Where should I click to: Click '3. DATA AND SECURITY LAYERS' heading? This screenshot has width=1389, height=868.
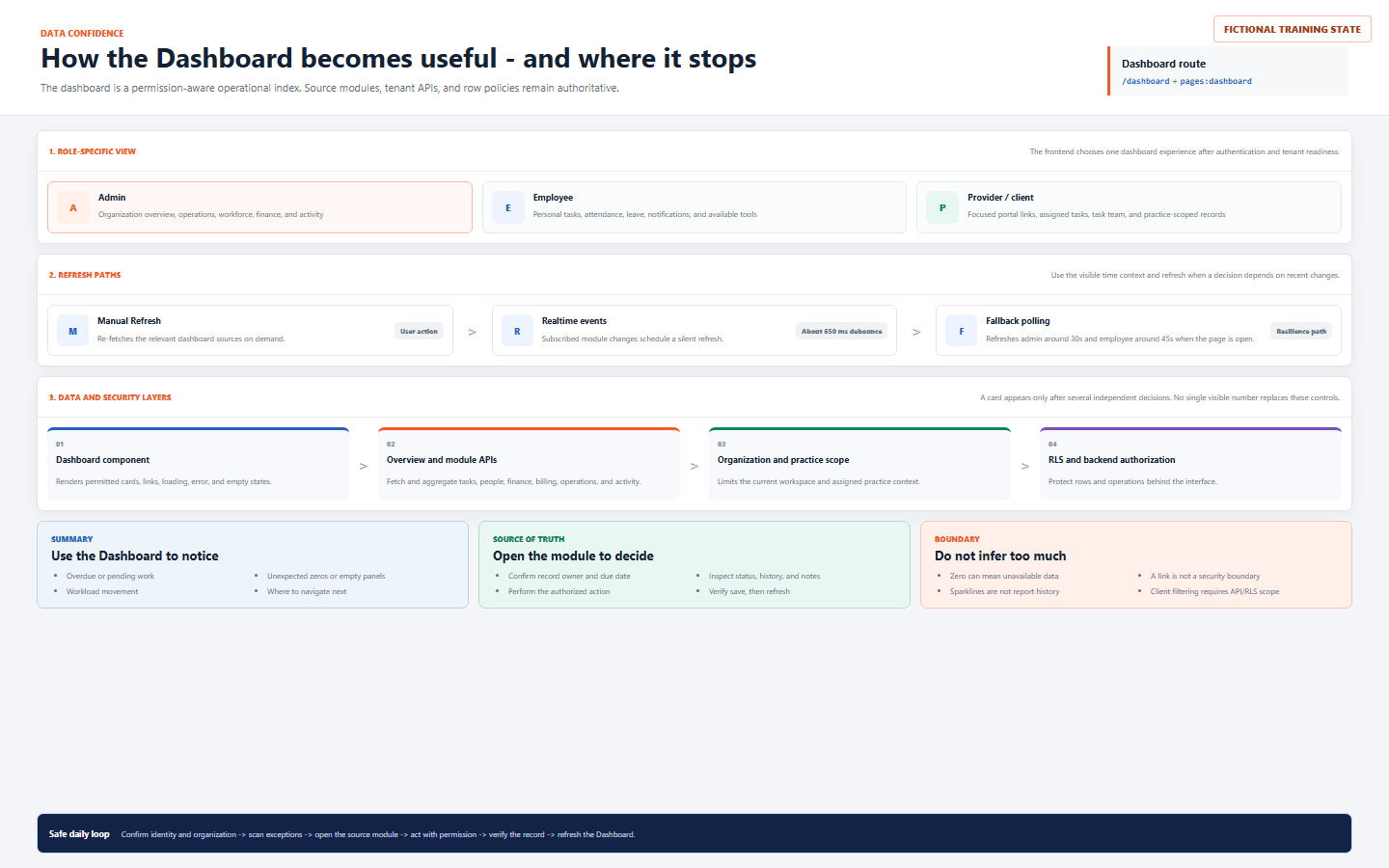tap(110, 397)
